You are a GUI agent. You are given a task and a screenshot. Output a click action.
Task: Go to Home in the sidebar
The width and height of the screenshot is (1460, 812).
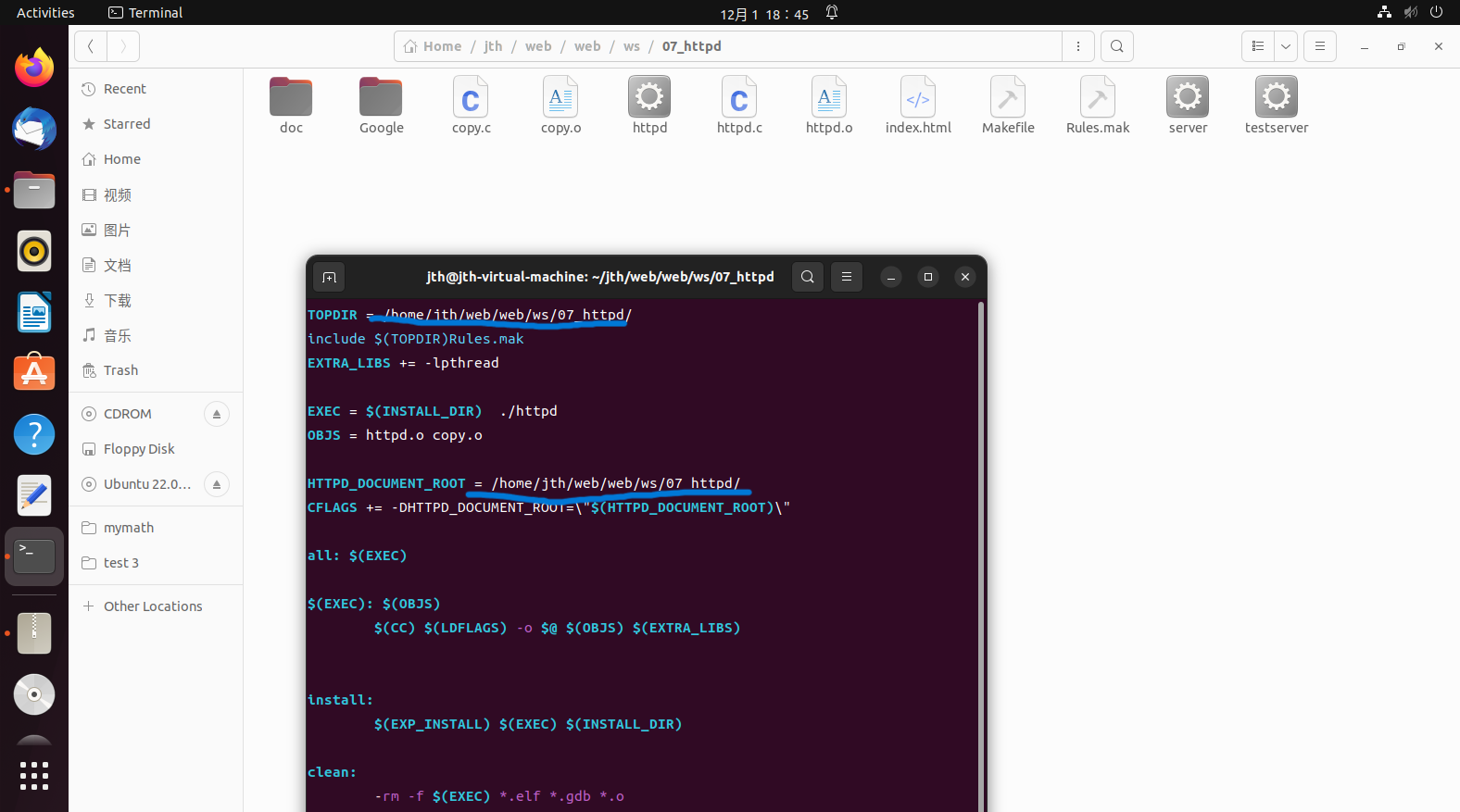156,159
